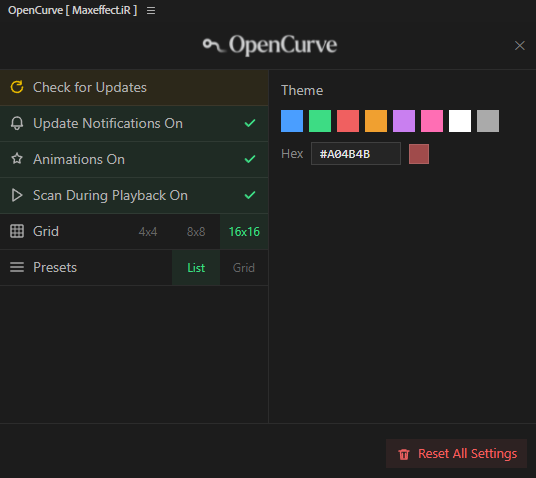Click the custom color preview swatch beside Hex

[x=419, y=154]
